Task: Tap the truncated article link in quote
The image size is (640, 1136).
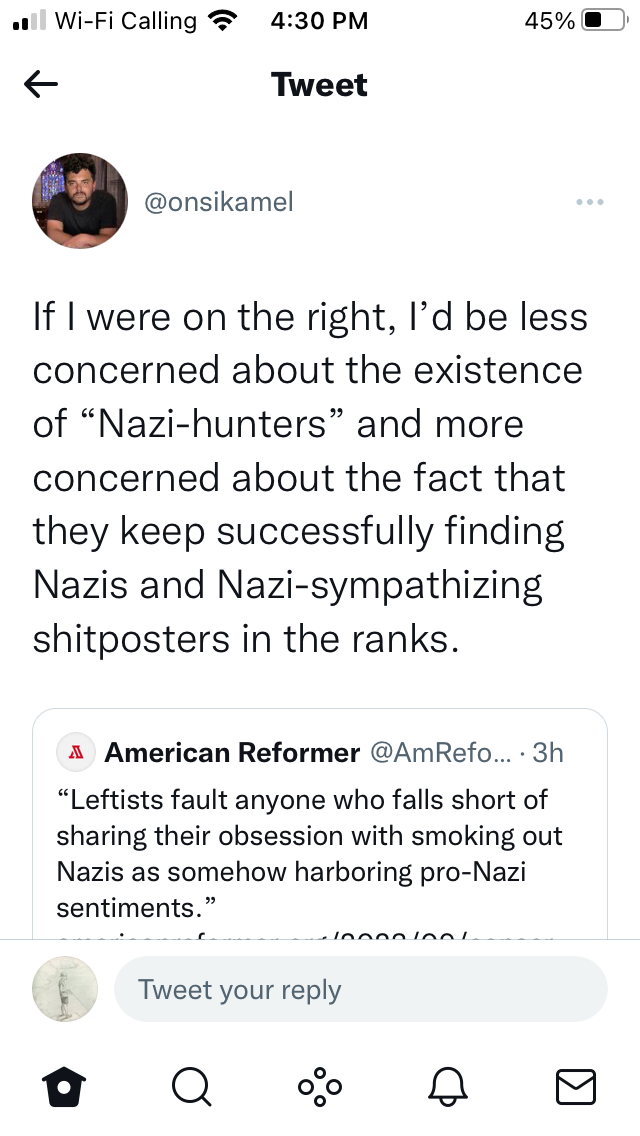Action: pyautogui.click(x=304, y=934)
